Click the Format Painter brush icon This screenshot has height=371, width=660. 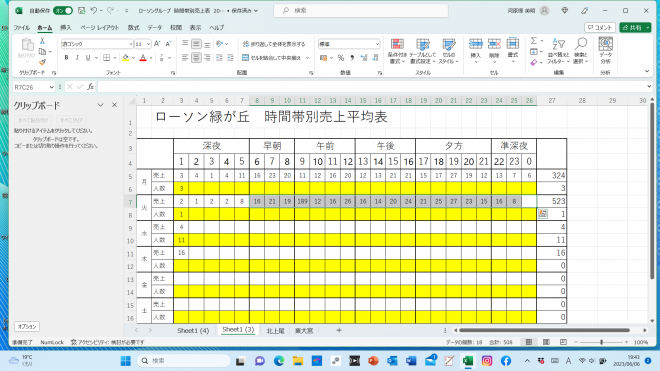(x=42, y=62)
